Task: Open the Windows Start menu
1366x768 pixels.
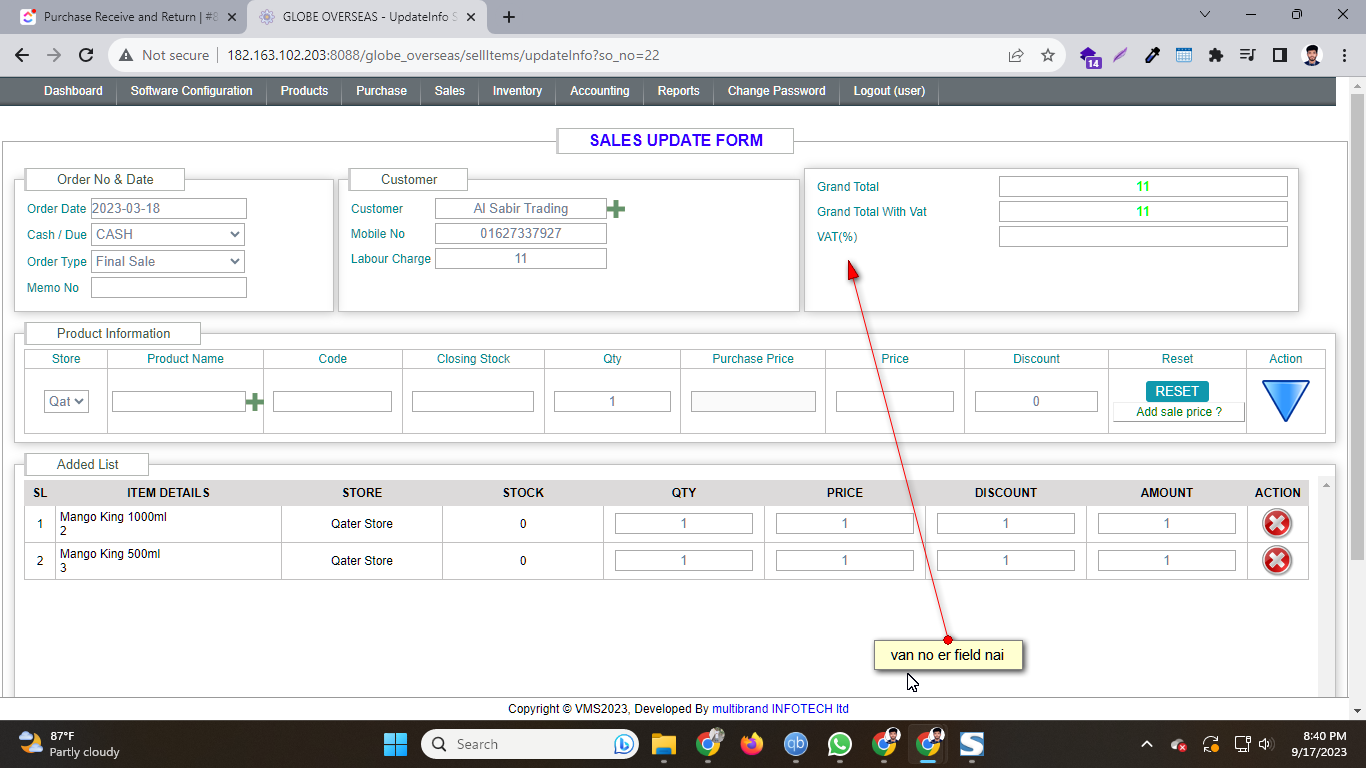Action: click(x=395, y=744)
